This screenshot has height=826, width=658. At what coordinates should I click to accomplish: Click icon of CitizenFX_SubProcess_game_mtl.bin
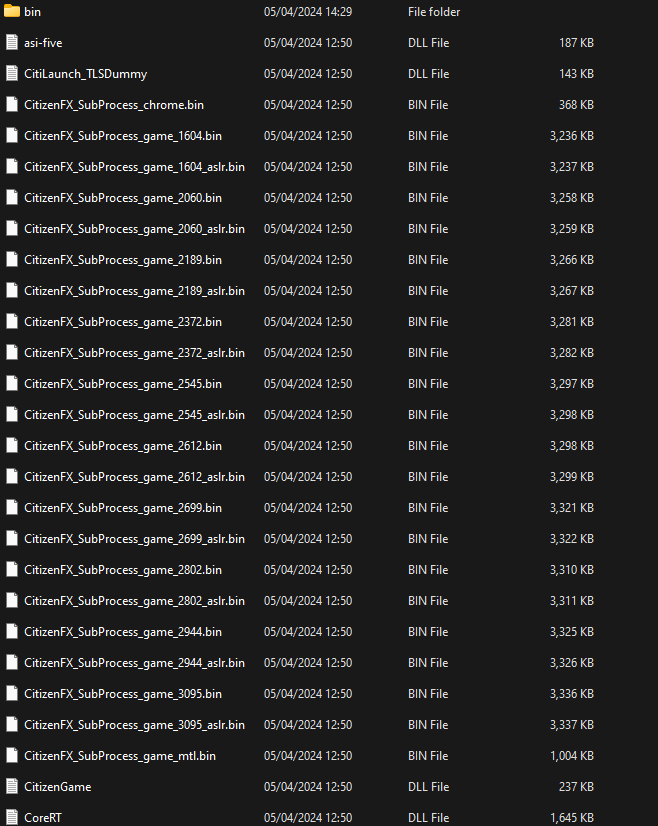(x=12, y=755)
